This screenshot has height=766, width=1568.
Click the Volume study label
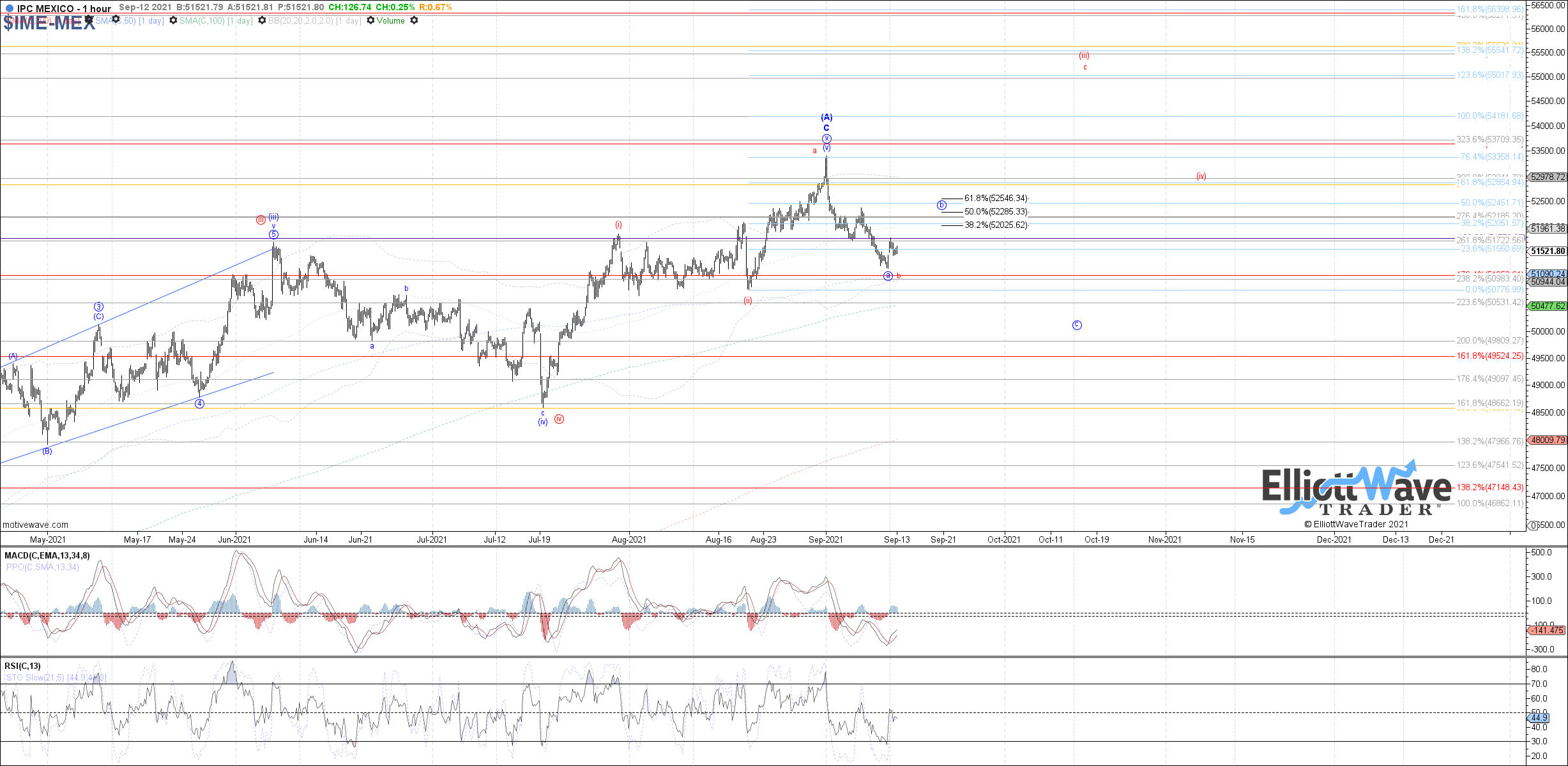(391, 20)
